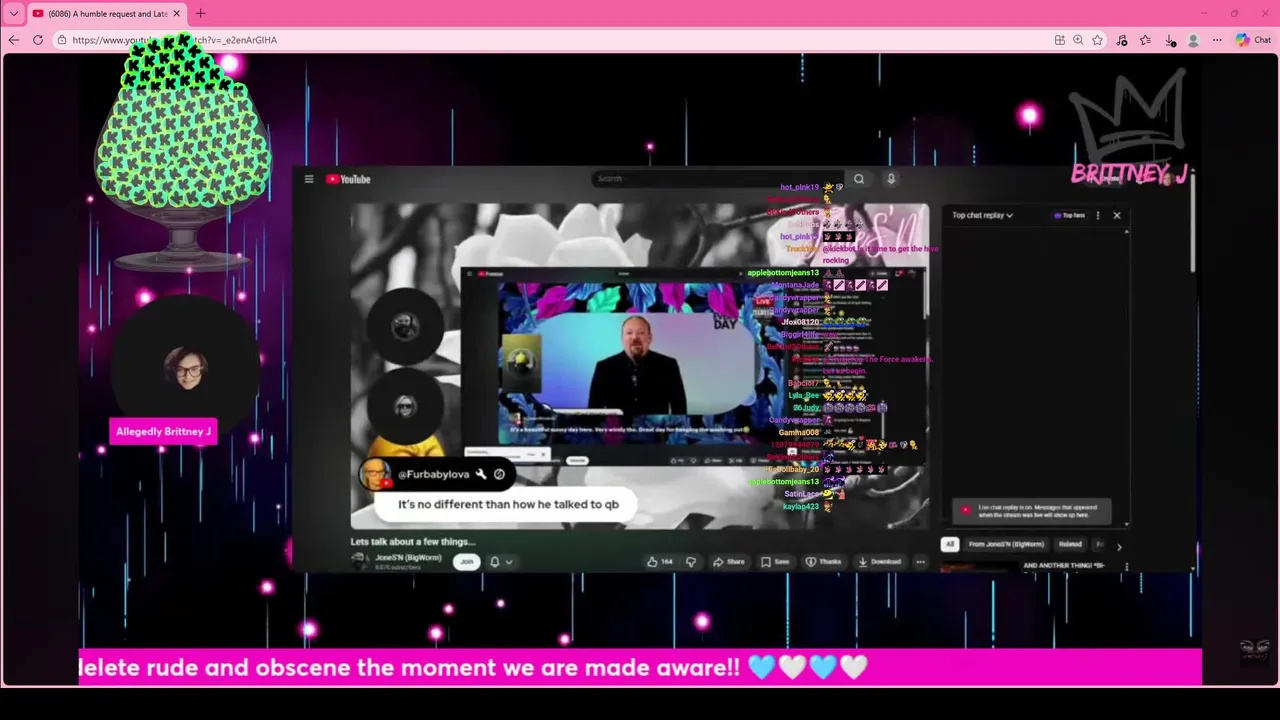Open options for 'AND ANOTHER THING' related video
This screenshot has height=720, width=1280.
click(1127, 567)
